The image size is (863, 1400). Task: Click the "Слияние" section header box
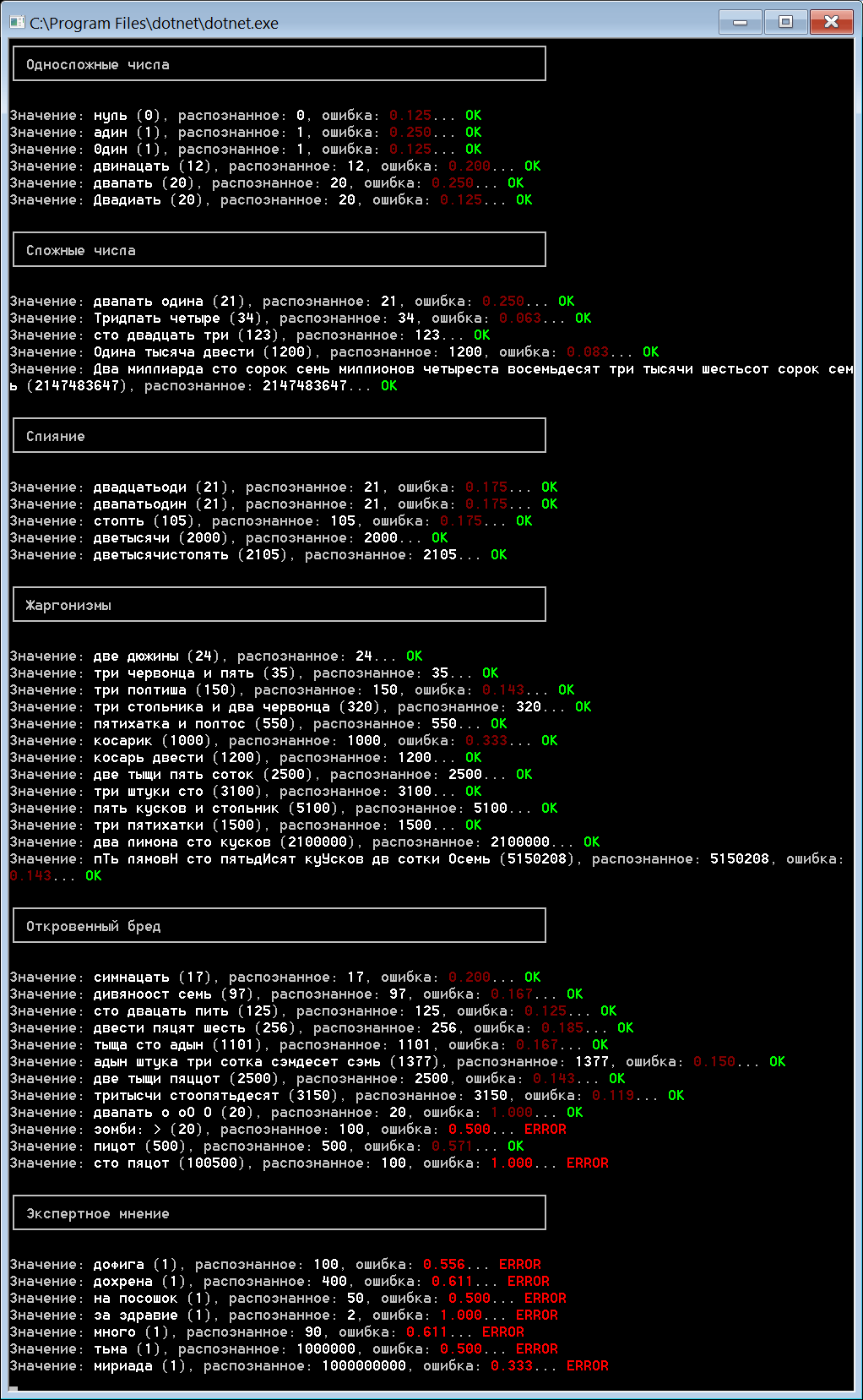(x=279, y=436)
